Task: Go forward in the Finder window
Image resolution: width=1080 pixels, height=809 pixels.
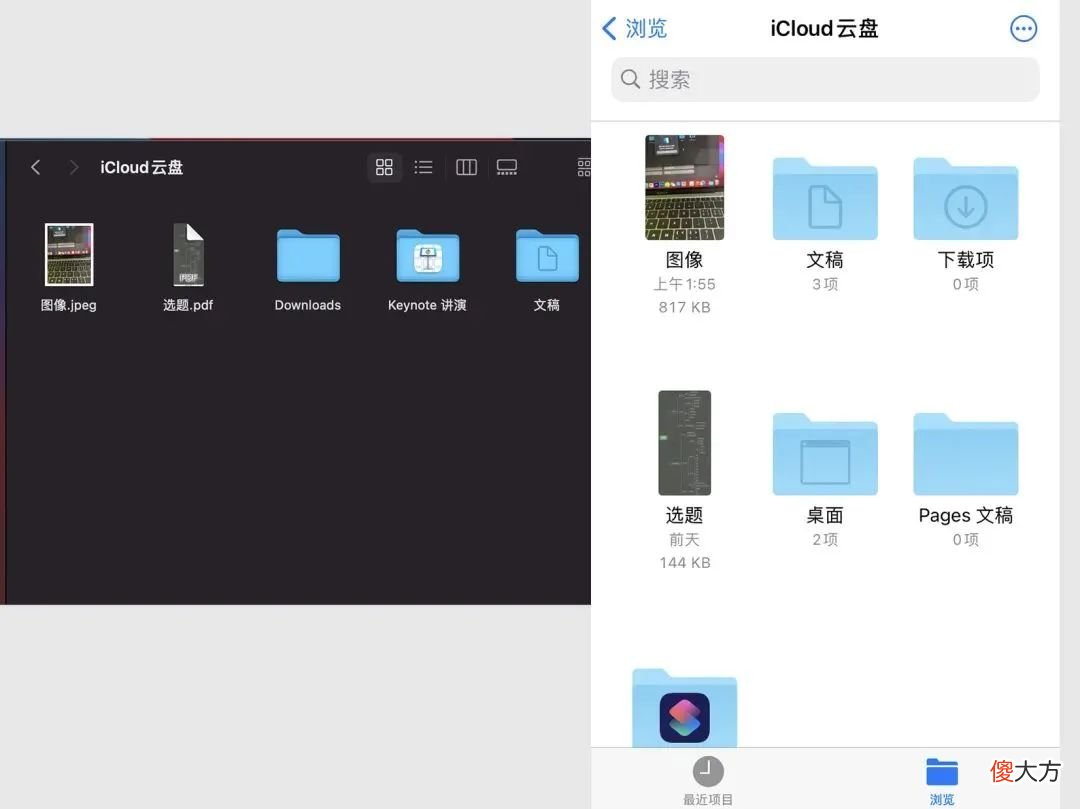Action: pos(73,167)
